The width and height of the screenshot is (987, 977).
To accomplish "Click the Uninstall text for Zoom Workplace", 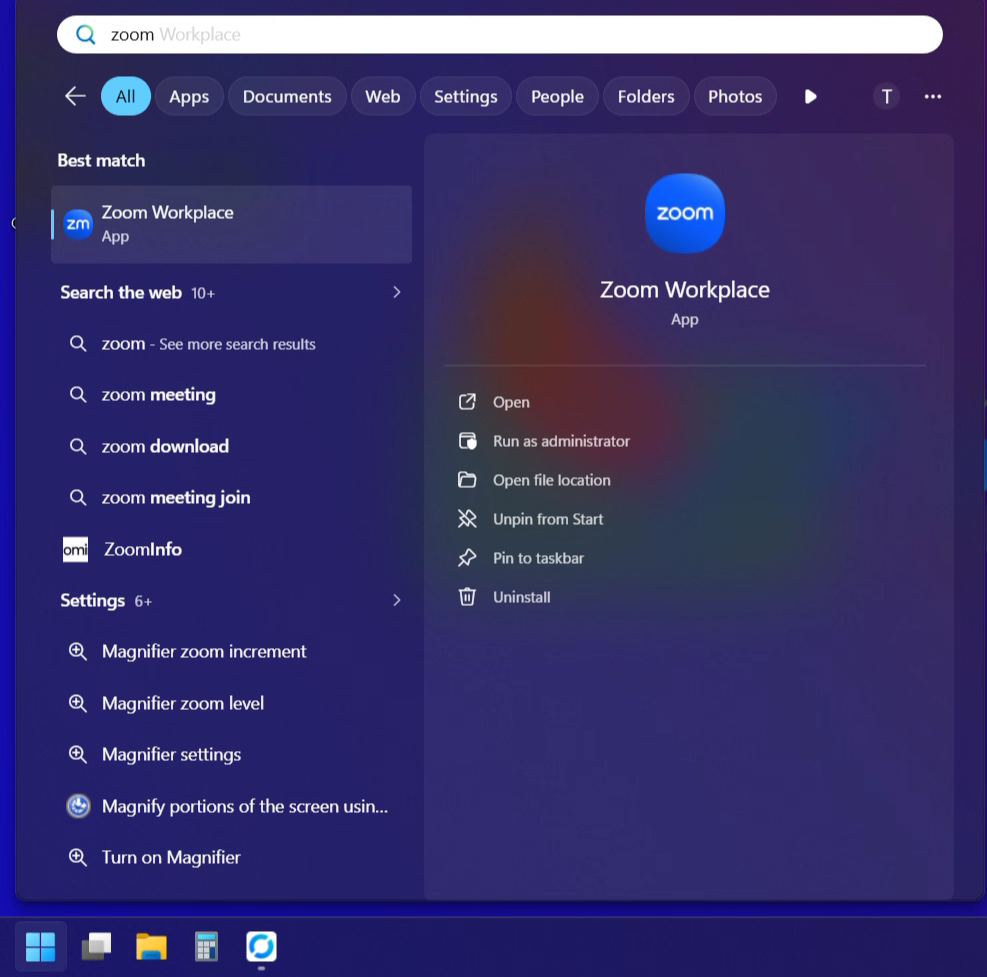I will 522,597.
